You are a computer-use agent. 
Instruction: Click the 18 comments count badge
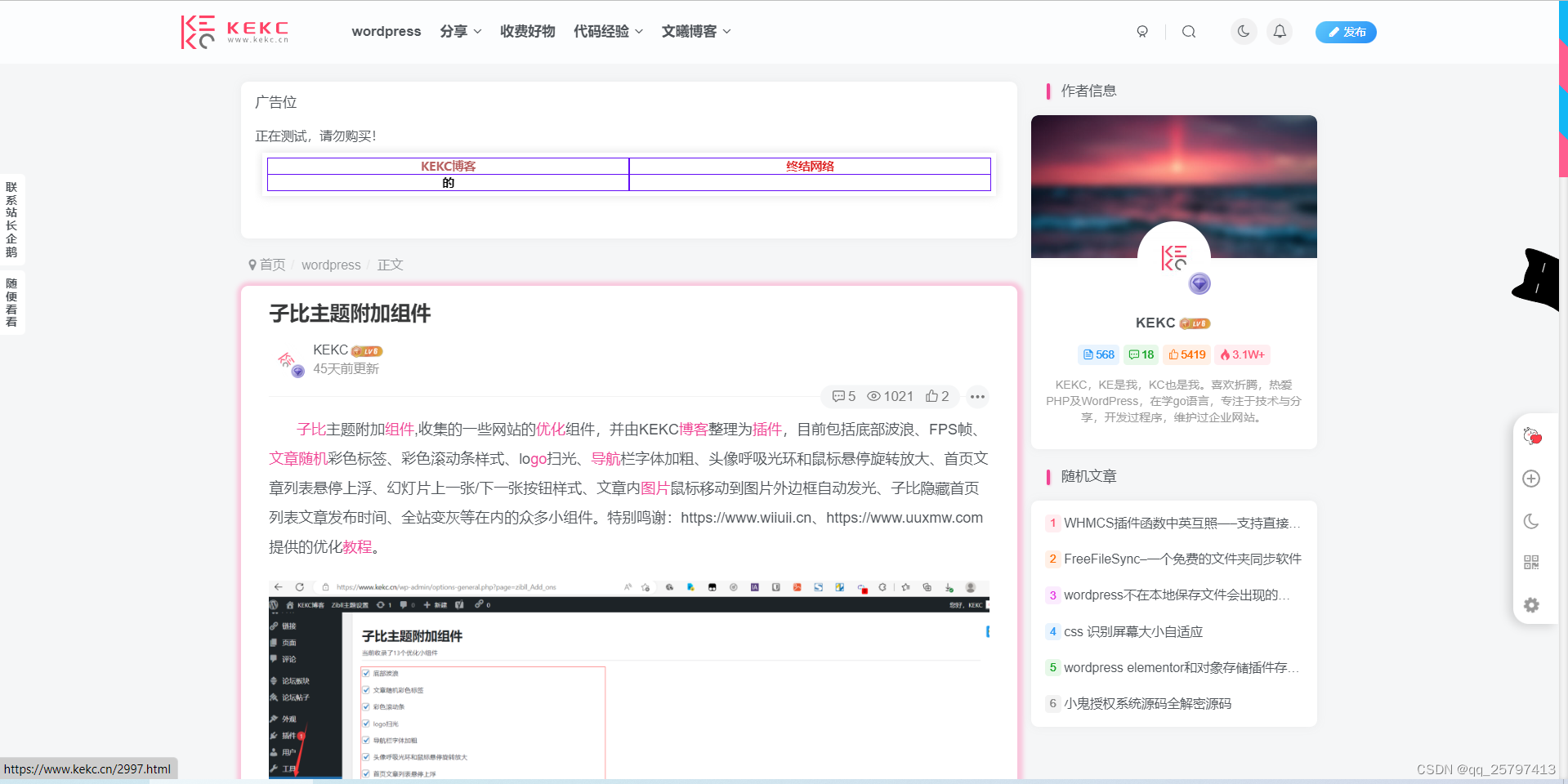click(1141, 354)
